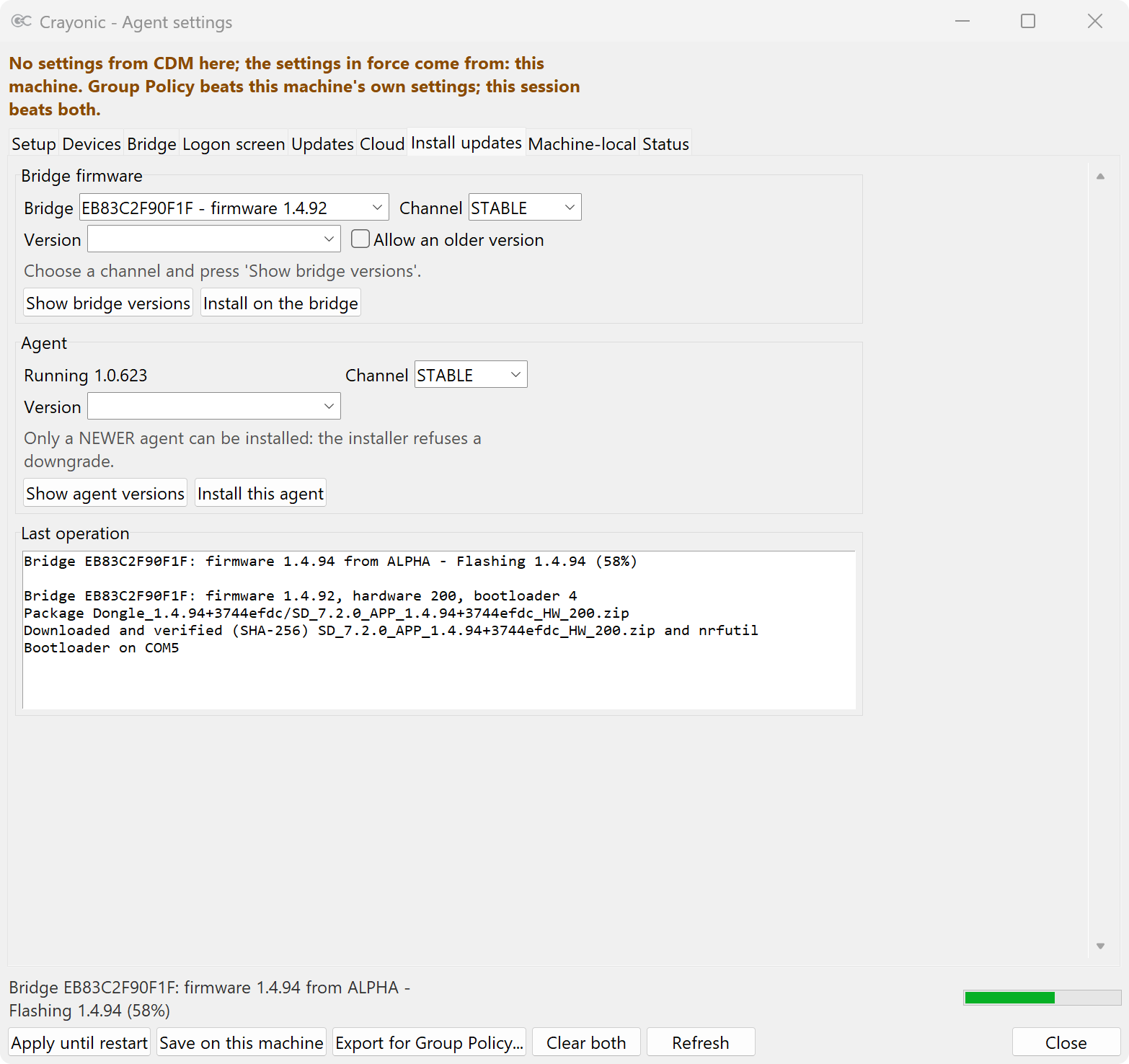Click the green flashing progress bar
The height and width of the screenshot is (1064, 1129).
click(x=1042, y=998)
